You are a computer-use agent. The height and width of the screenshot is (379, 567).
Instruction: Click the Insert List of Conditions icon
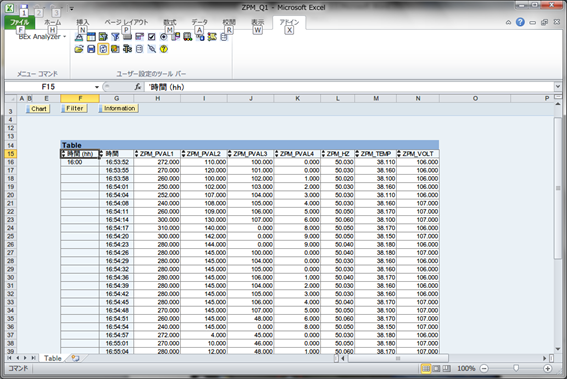click(x=176, y=37)
